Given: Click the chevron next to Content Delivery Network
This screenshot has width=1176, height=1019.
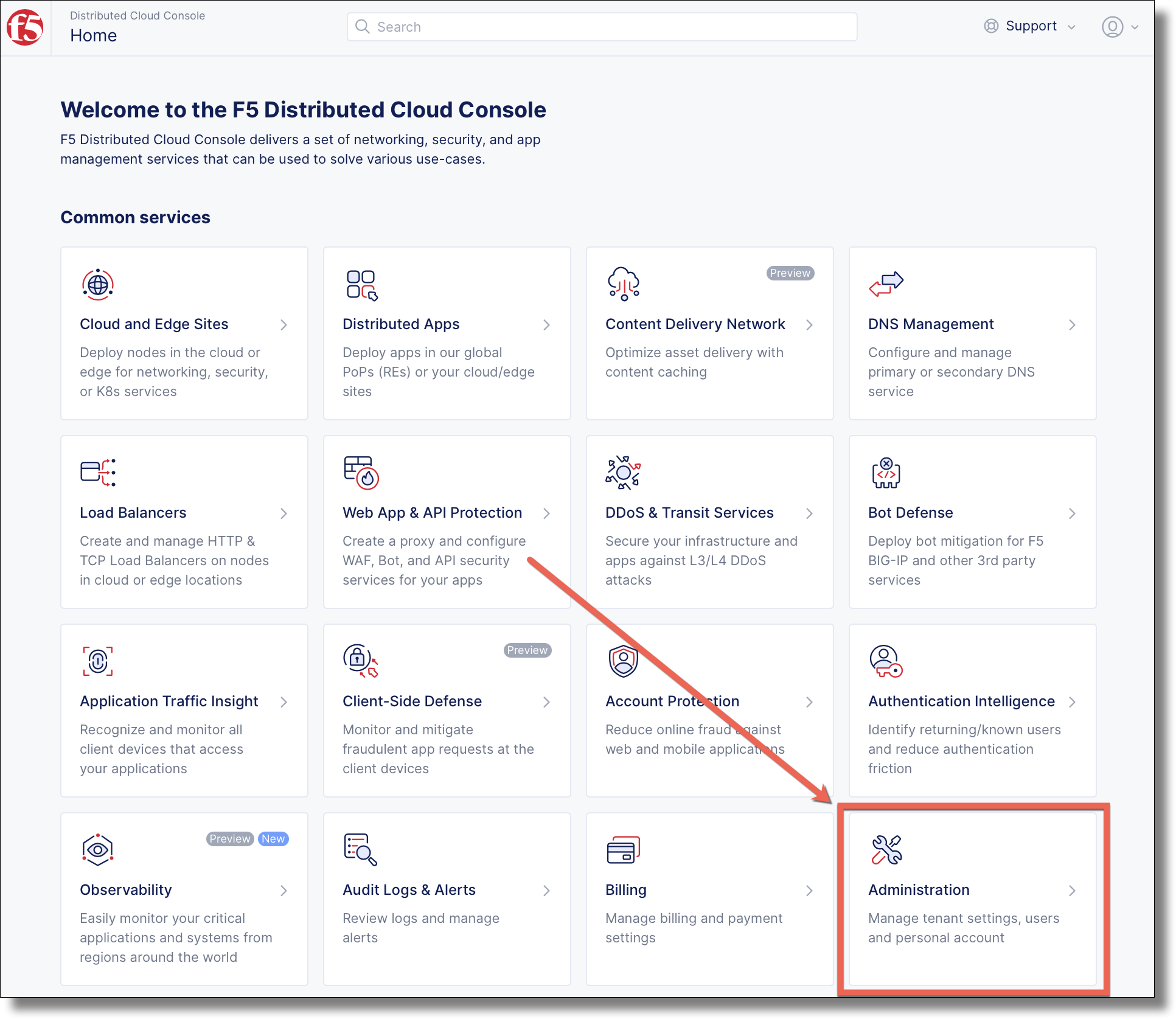Looking at the screenshot, I should [x=810, y=325].
